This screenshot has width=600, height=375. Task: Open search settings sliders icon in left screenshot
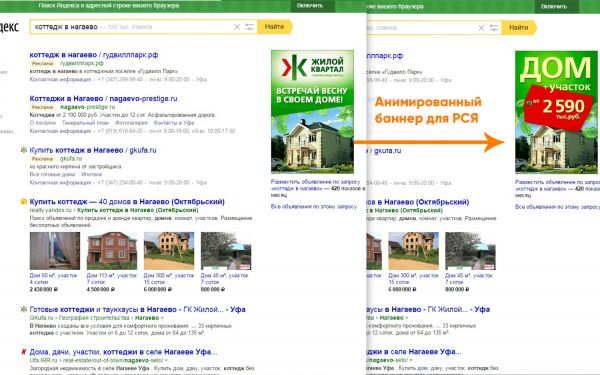point(249,27)
